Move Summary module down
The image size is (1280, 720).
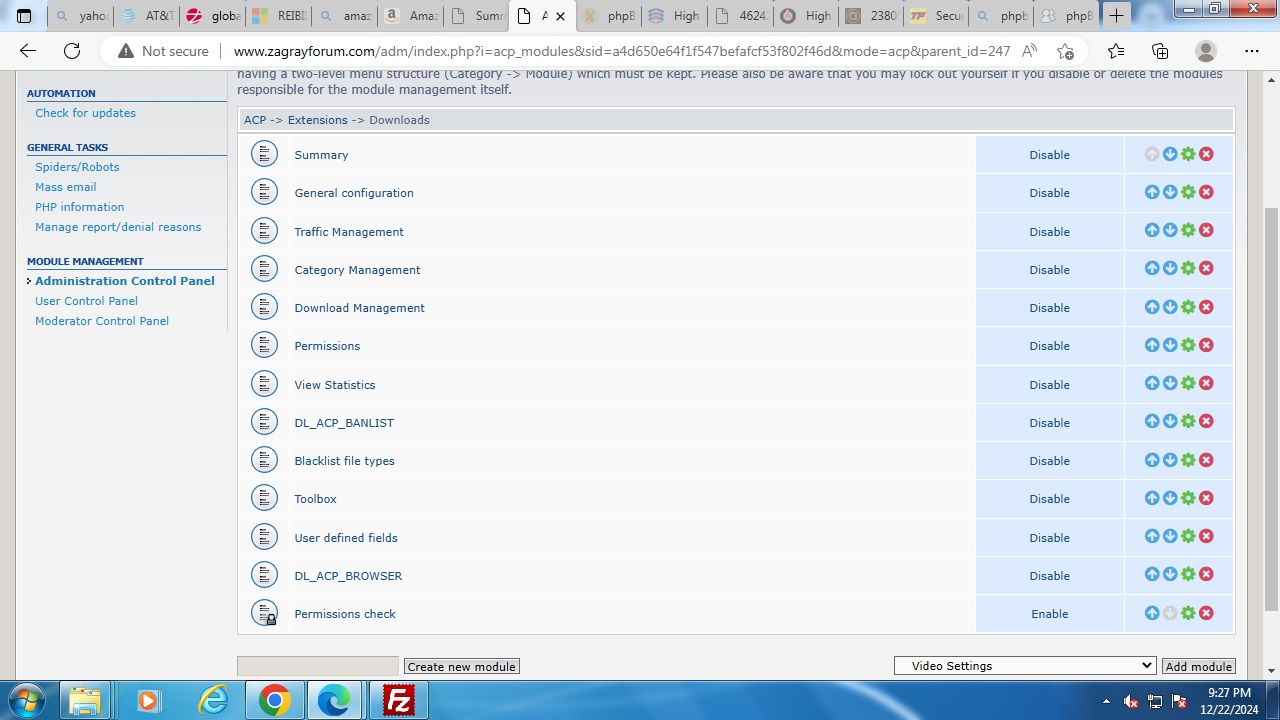click(x=1170, y=154)
